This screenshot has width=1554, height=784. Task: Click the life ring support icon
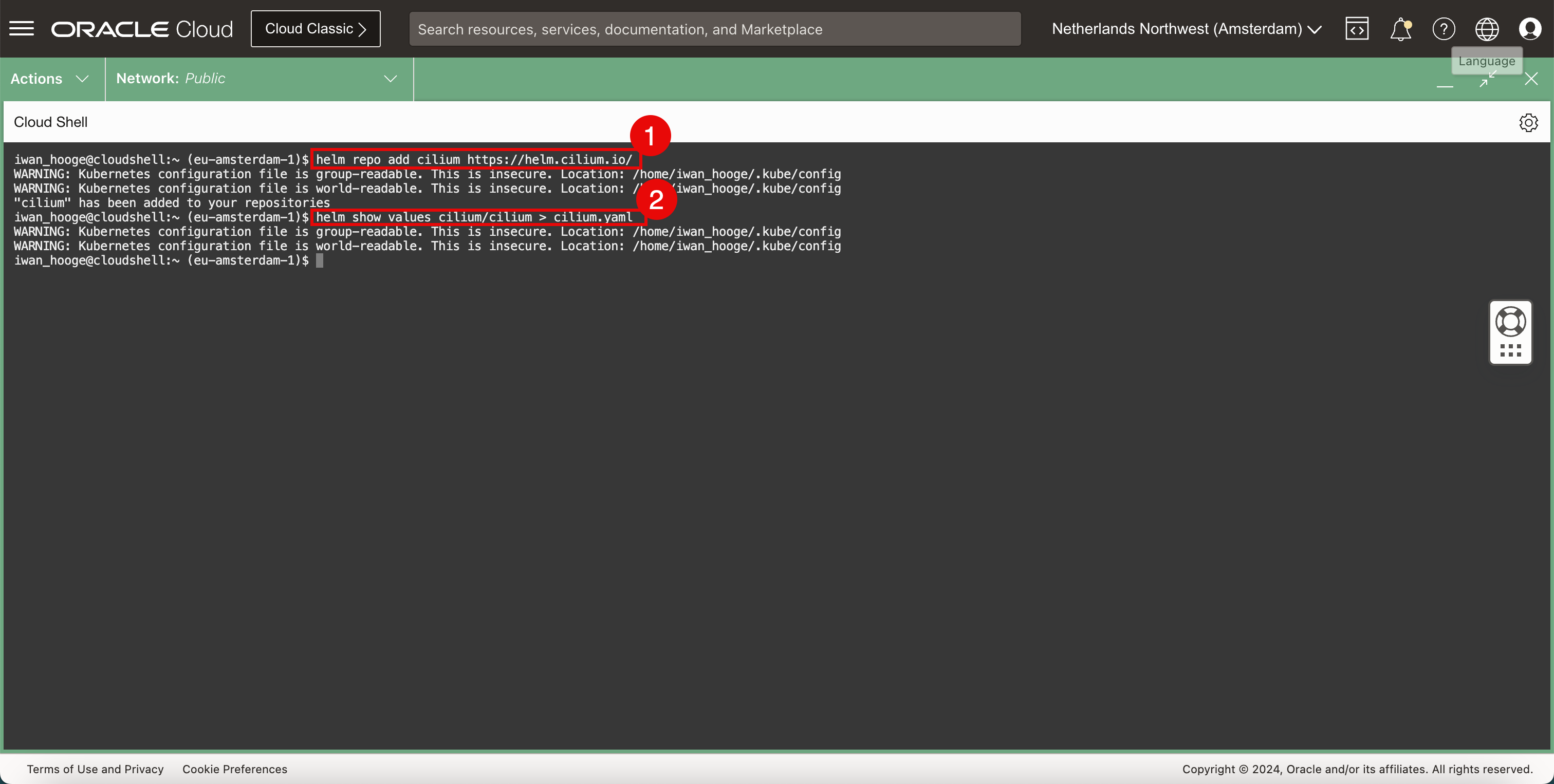pyautogui.click(x=1510, y=322)
